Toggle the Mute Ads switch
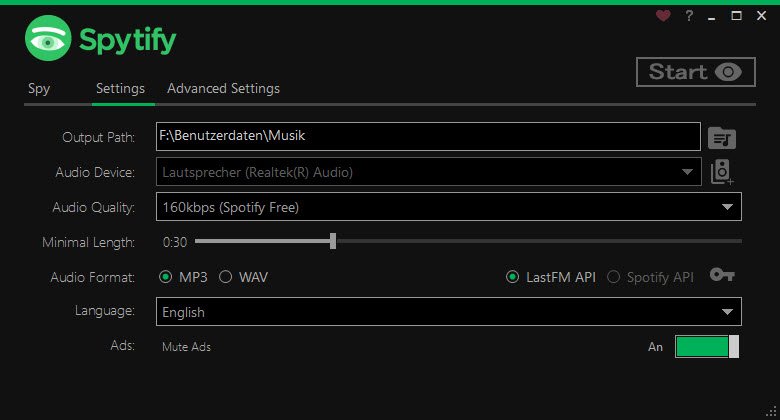 707,346
